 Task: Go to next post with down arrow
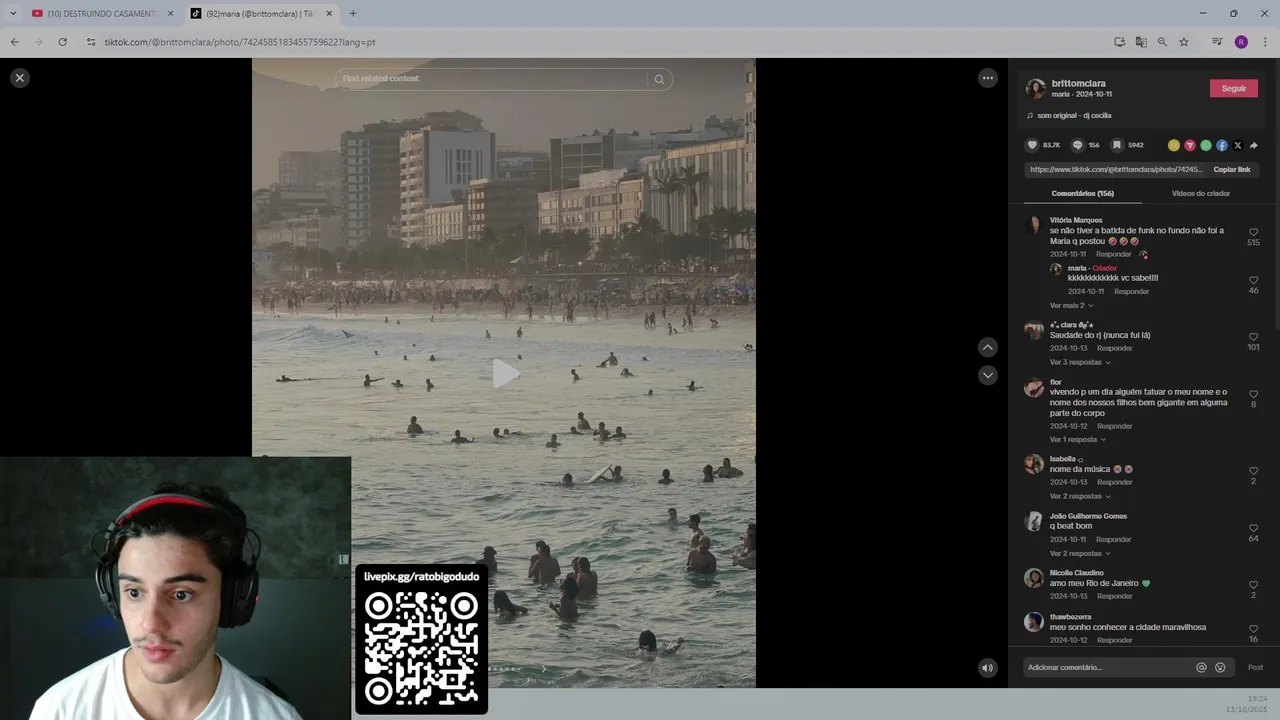(987, 375)
